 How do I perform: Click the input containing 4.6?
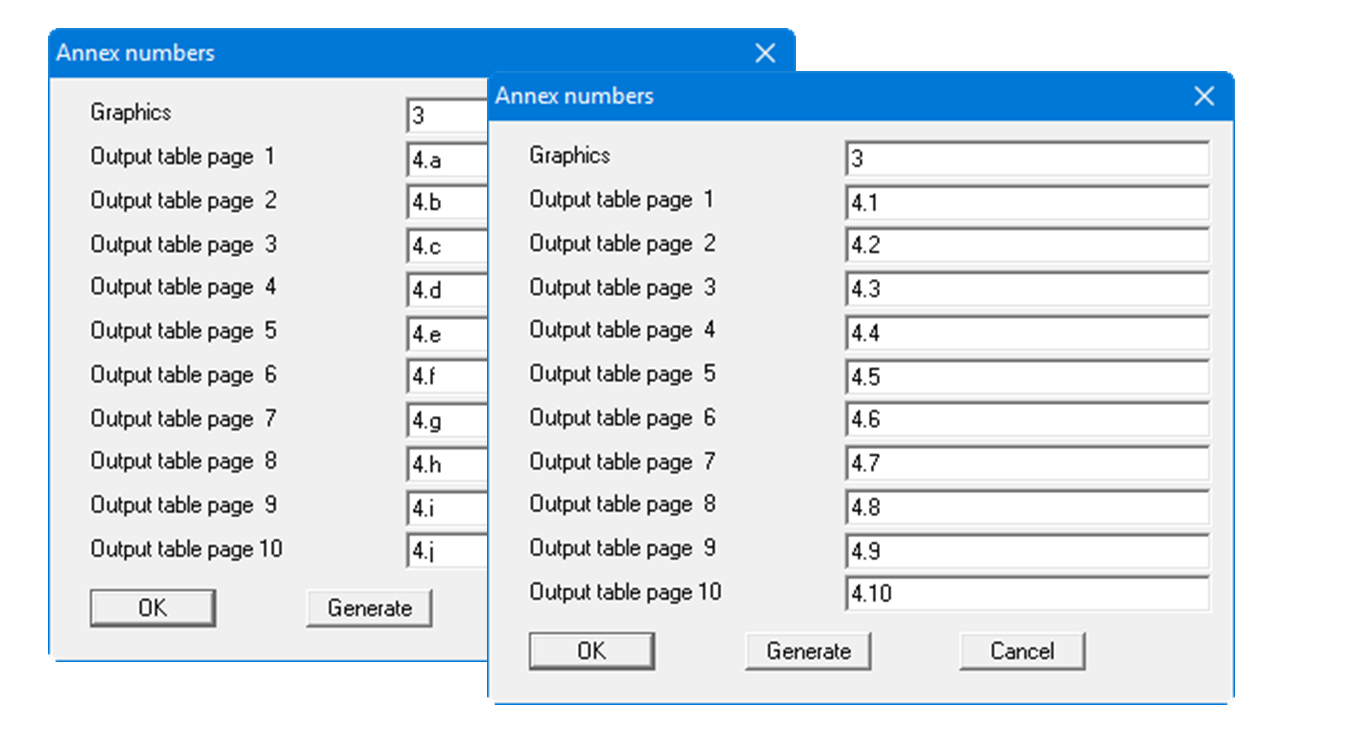1026,420
